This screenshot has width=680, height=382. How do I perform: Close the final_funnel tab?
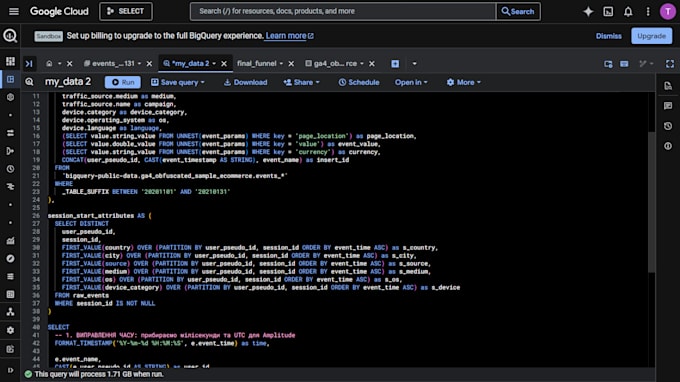click(291, 64)
